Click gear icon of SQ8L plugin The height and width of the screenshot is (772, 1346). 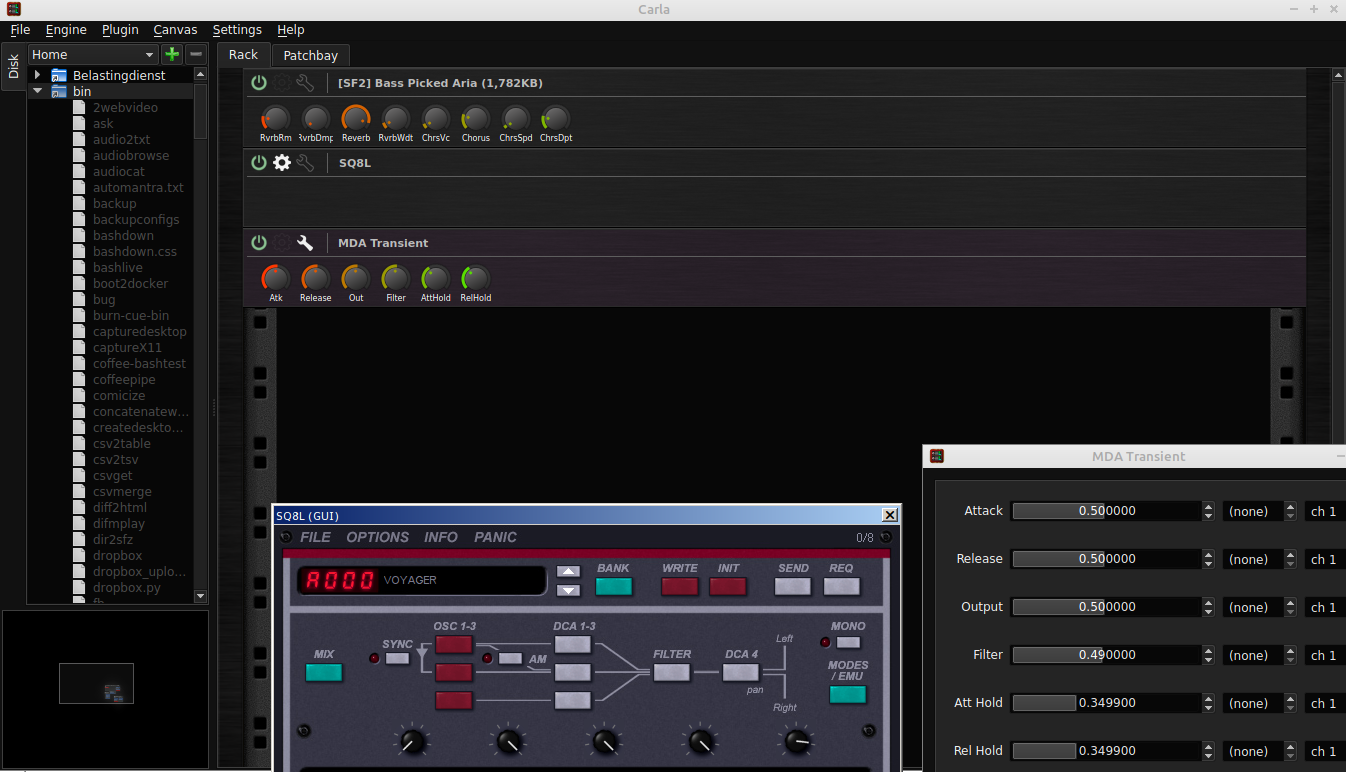pyautogui.click(x=282, y=162)
